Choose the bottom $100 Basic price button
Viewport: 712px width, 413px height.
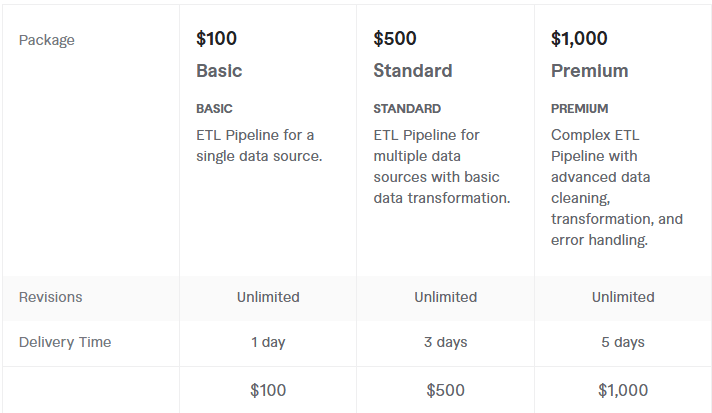click(268, 390)
